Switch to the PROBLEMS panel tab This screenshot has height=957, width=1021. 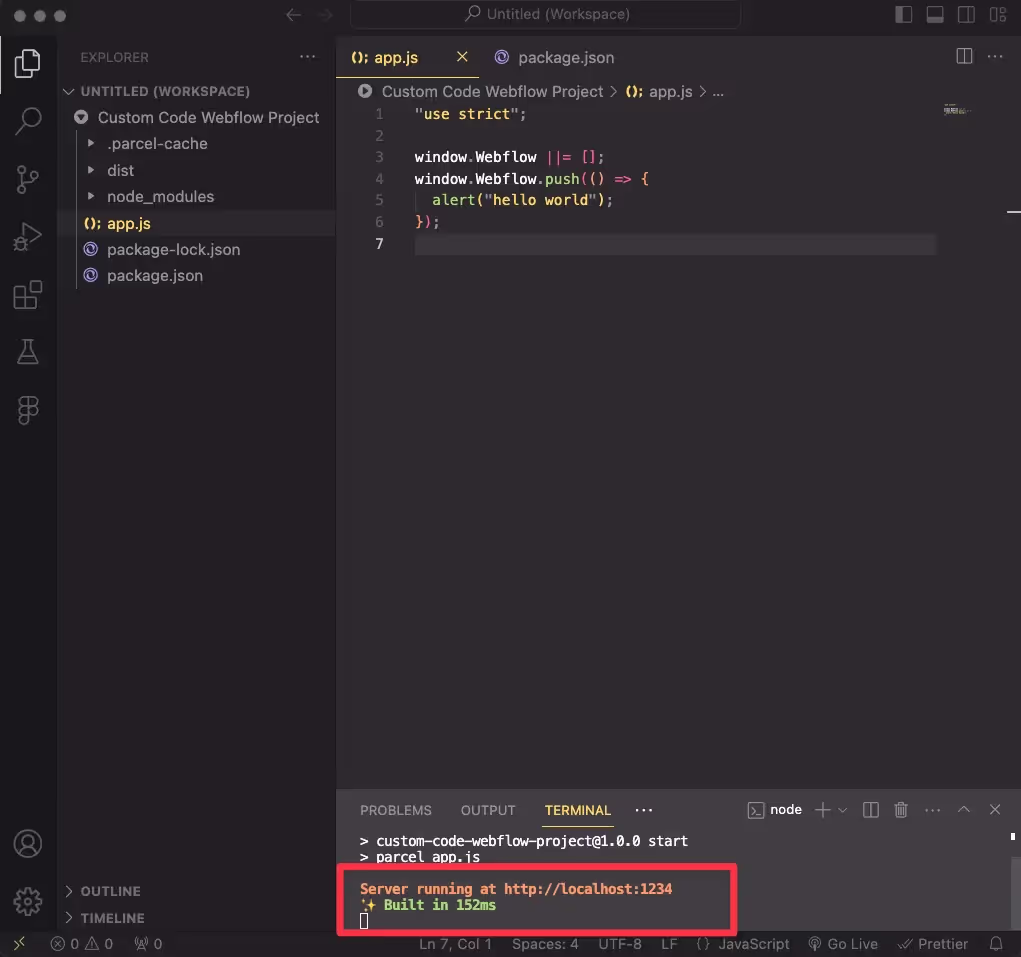click(x=395, y=811)
